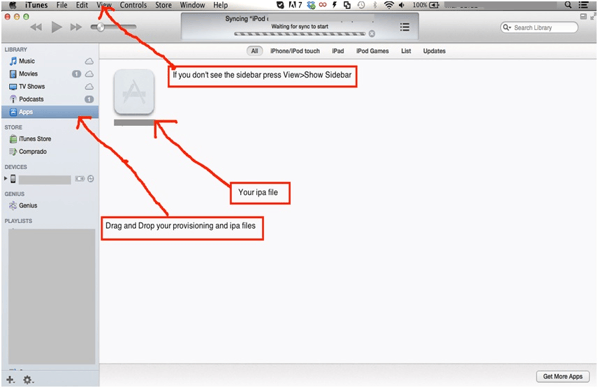
Task: Select the iPhone/iPod touch tab
Action: coord(295,51)
